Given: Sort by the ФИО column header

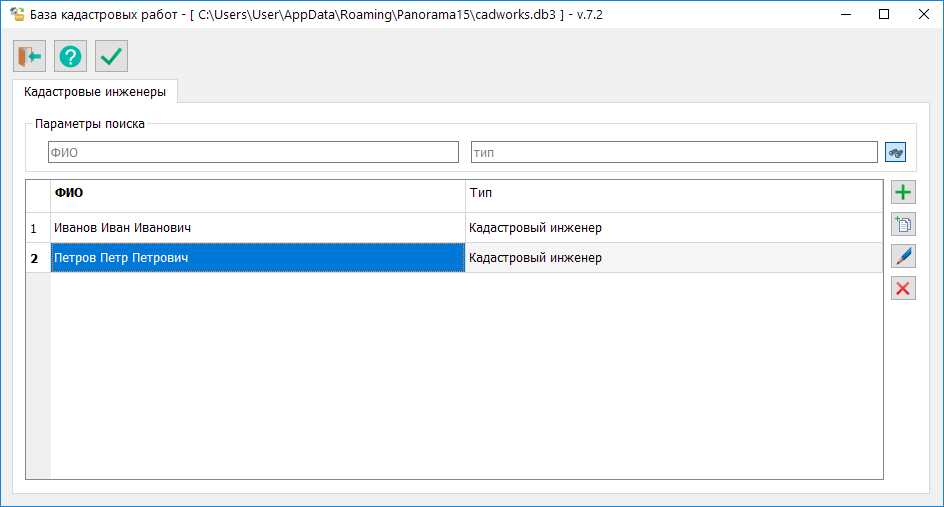Looking at the screenshot, I should [257, 193].
